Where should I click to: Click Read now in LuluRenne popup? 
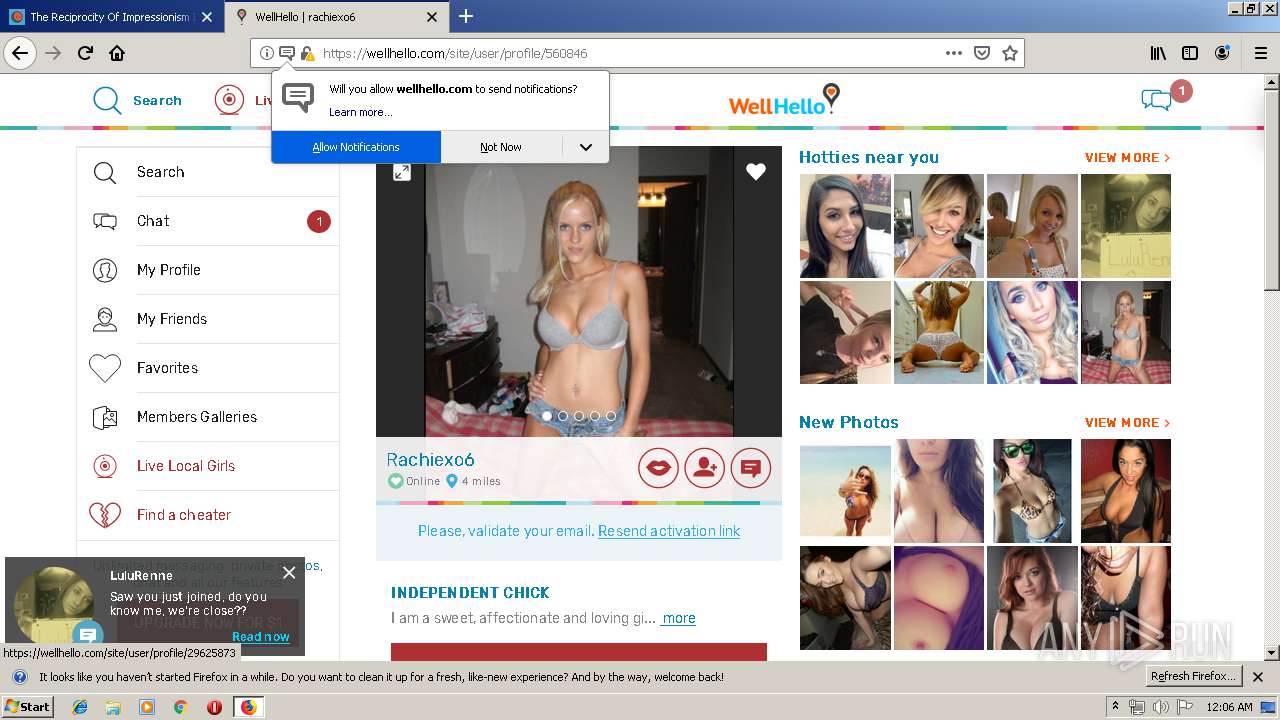point(261,637)
